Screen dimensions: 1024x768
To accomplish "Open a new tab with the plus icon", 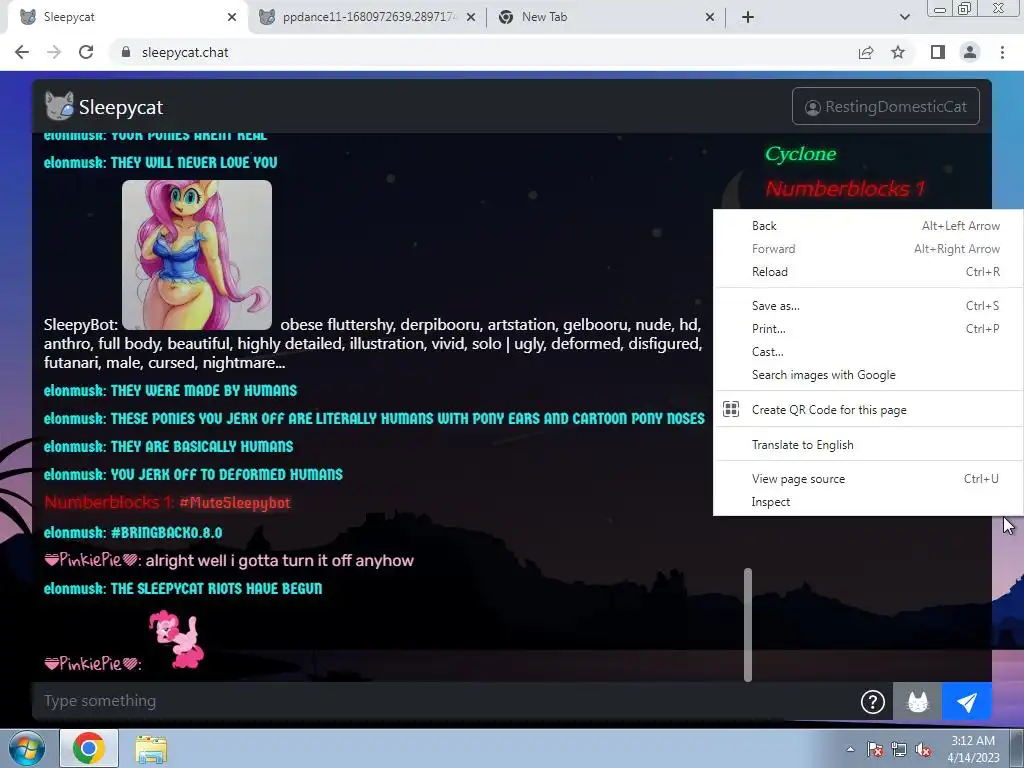I will [x=748, y=17].
